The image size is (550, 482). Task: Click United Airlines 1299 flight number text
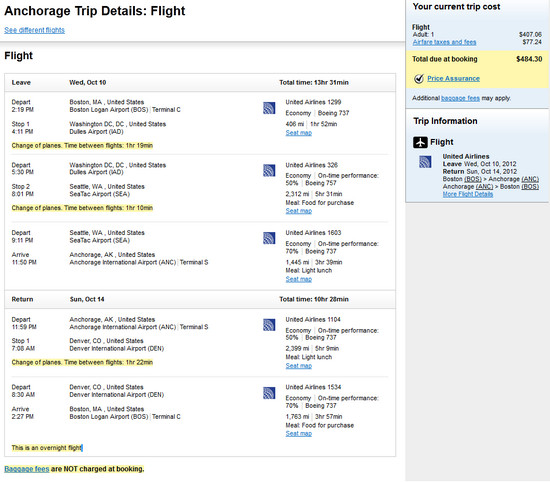pyautogui.click(x=313, y=102)
